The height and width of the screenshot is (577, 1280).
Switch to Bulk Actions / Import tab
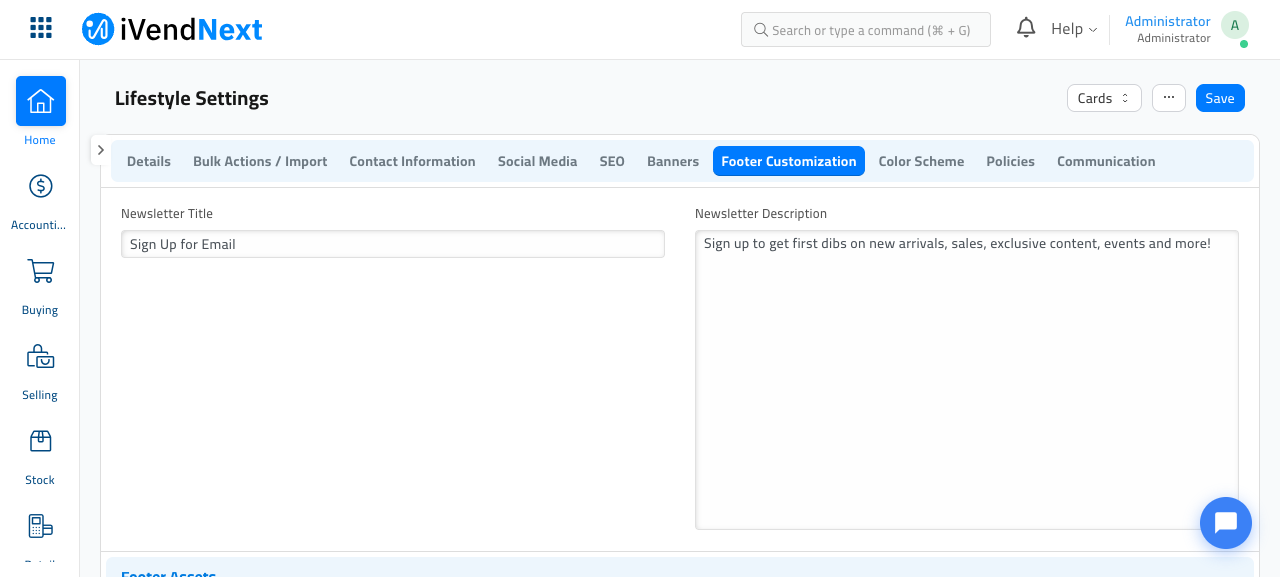click(x=260, y=161)
